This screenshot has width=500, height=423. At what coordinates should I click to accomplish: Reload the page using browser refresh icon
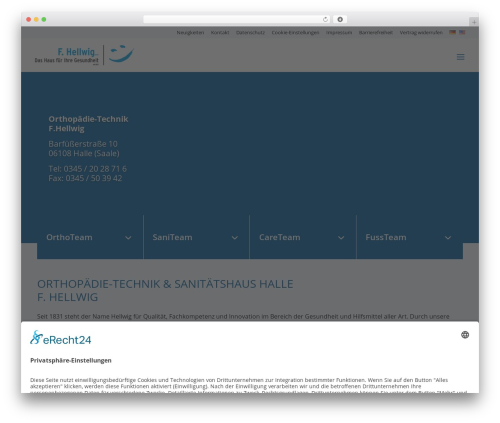[325, 19]
